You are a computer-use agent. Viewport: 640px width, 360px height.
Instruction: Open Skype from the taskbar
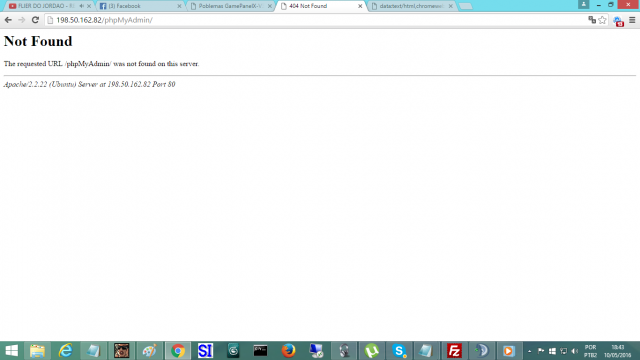click(399, 351)
